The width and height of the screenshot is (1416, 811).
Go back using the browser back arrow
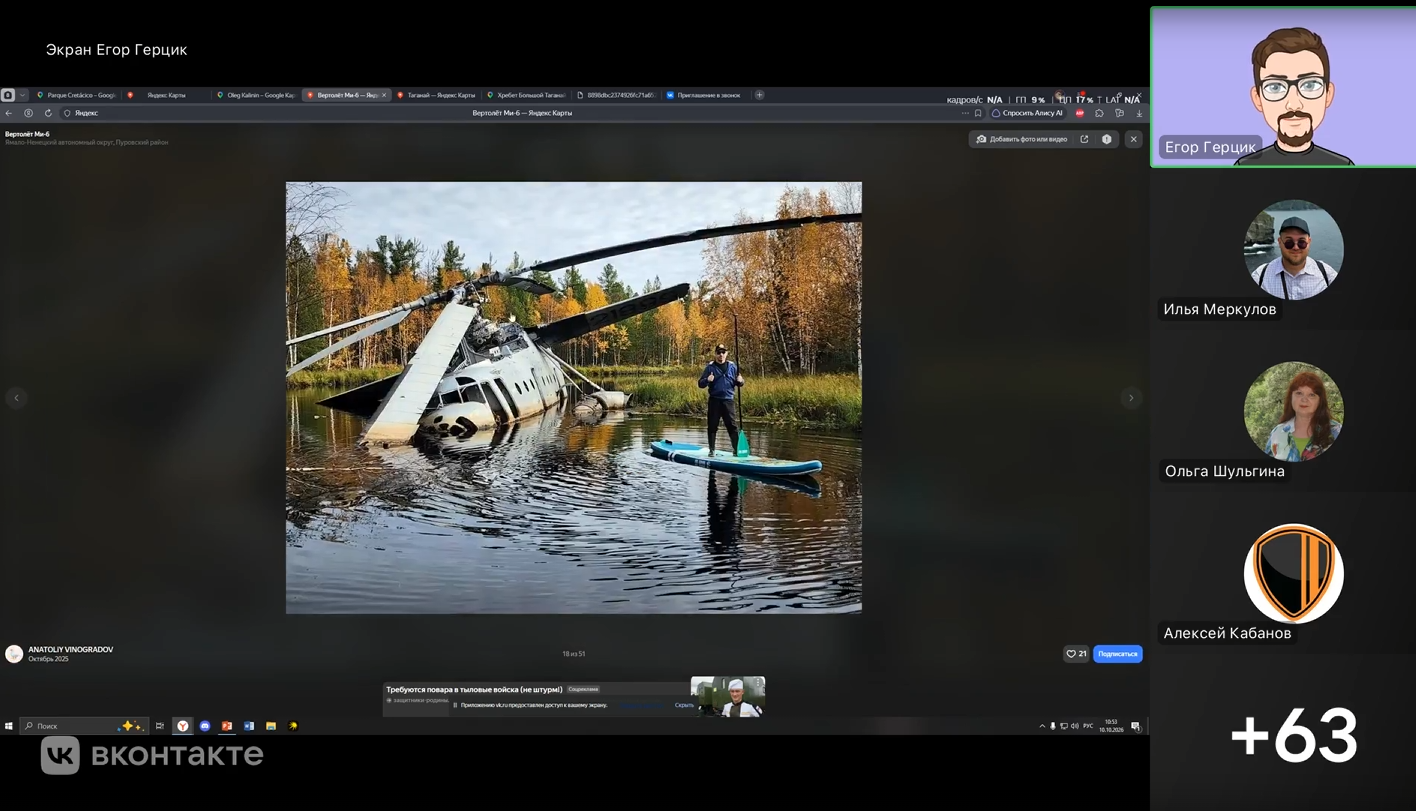[9, 113]
